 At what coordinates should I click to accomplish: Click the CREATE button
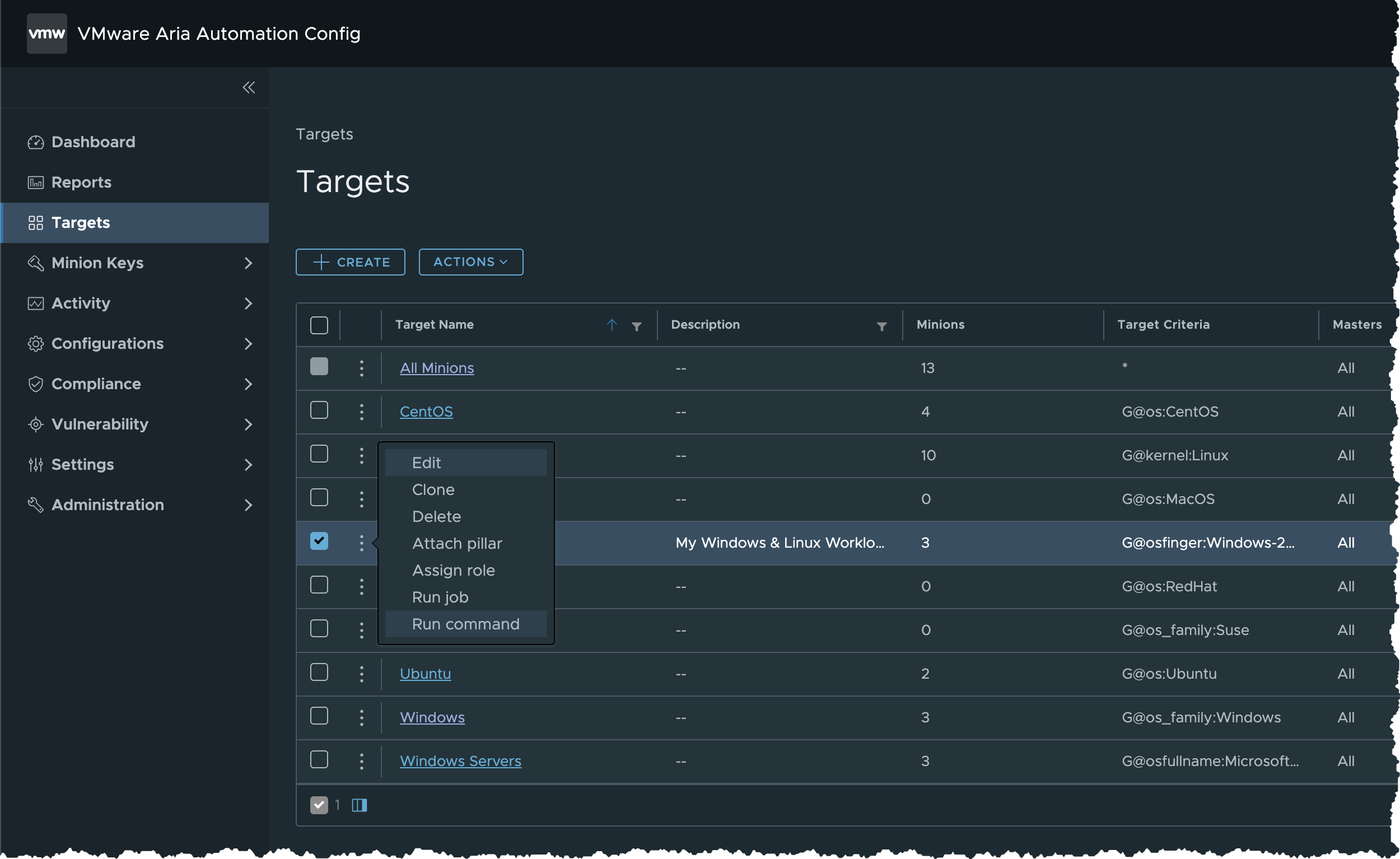point(351,262)
